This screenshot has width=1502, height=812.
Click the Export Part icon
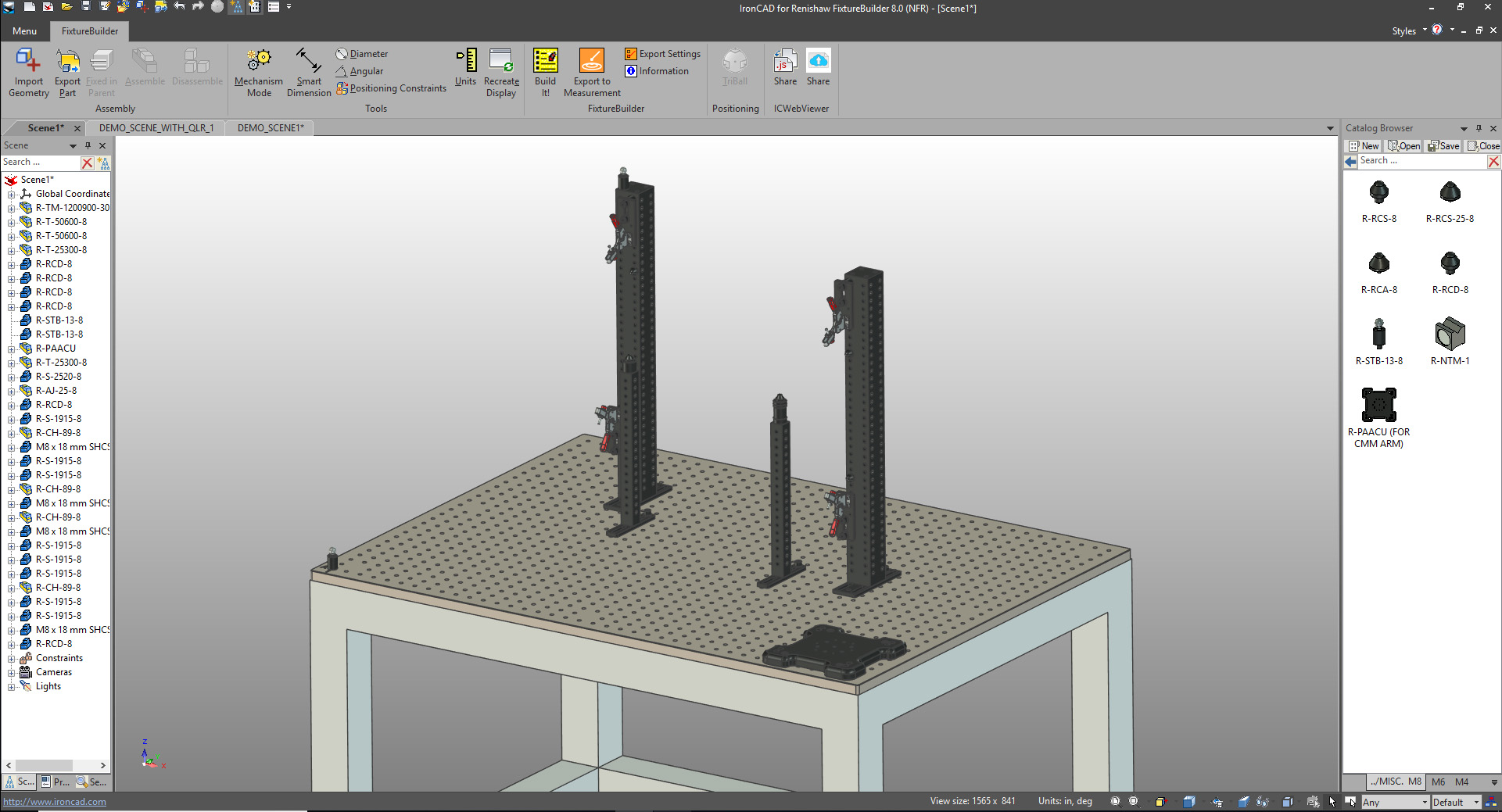tap(67, 60)
